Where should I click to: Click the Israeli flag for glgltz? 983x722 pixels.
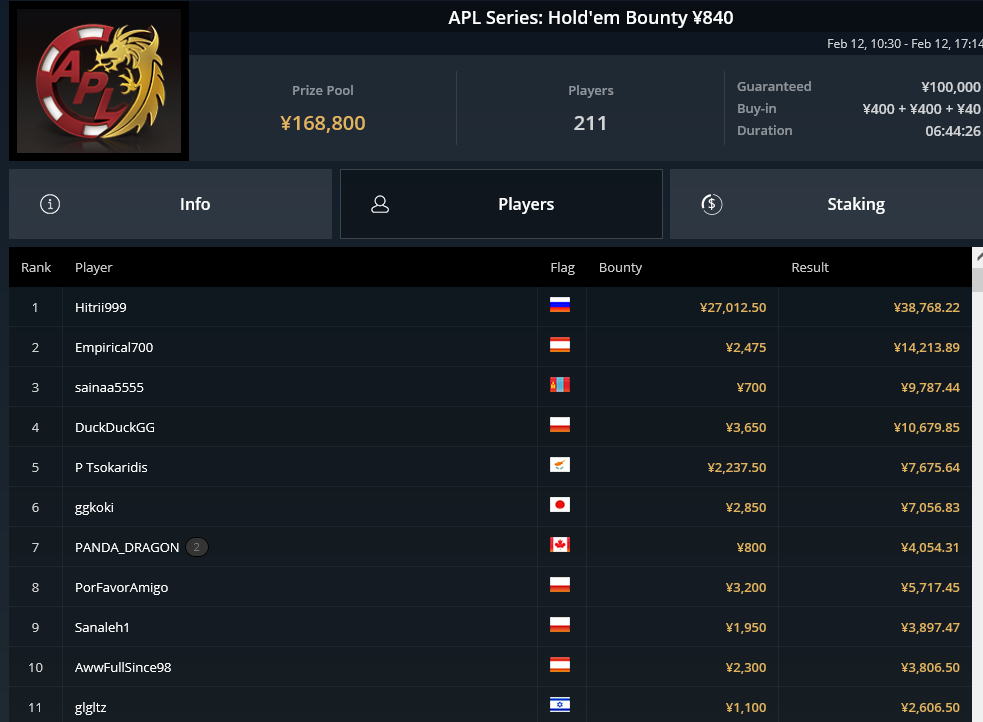[x=560, y=705]
